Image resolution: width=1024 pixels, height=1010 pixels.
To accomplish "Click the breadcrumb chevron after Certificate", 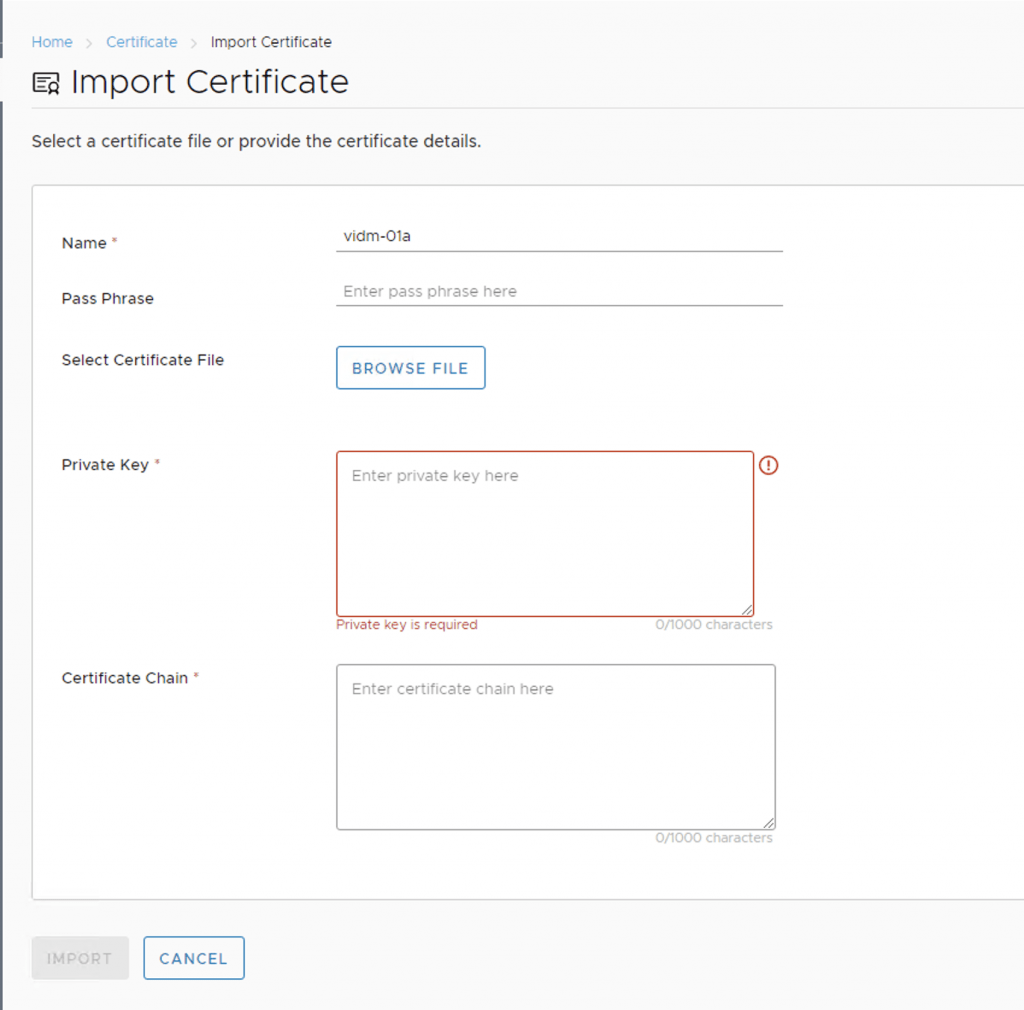I will click(x=194, y=43).
